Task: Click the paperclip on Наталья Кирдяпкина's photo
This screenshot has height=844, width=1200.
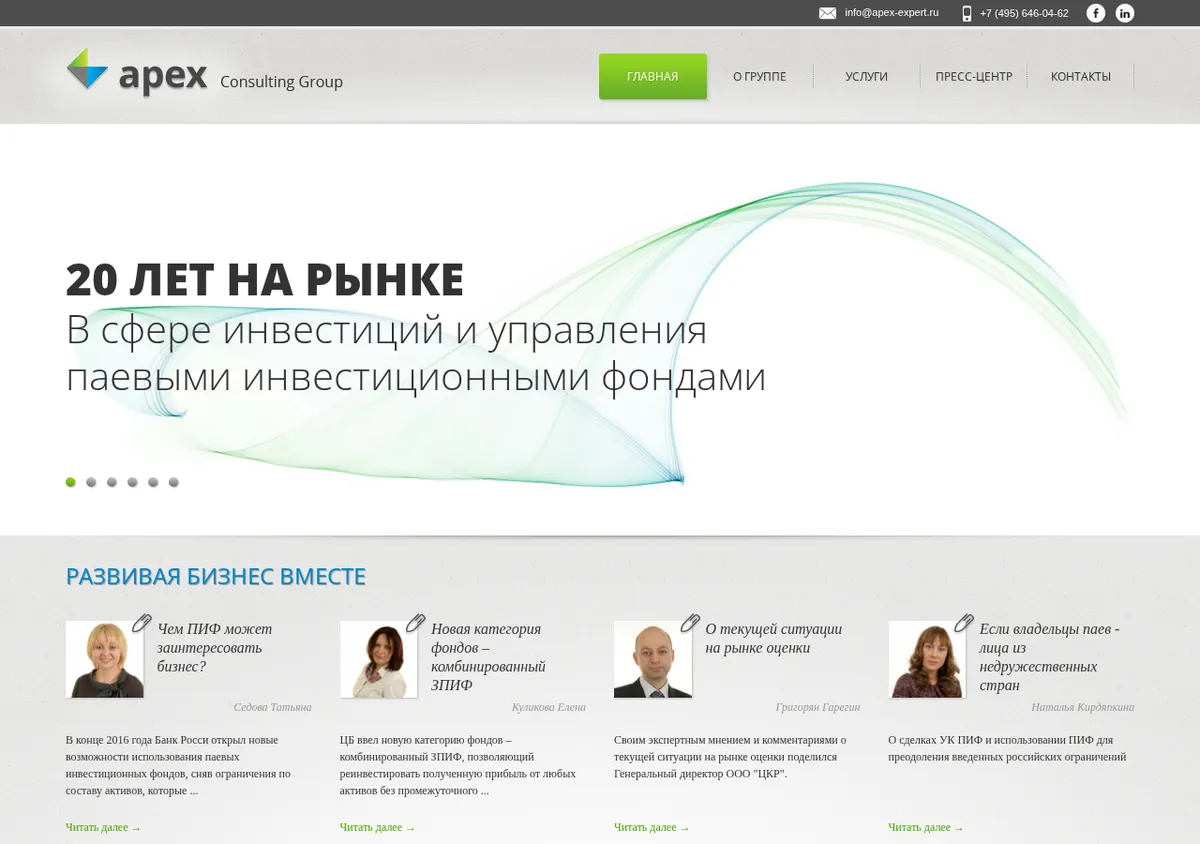Action: click(x=964, y=623)
